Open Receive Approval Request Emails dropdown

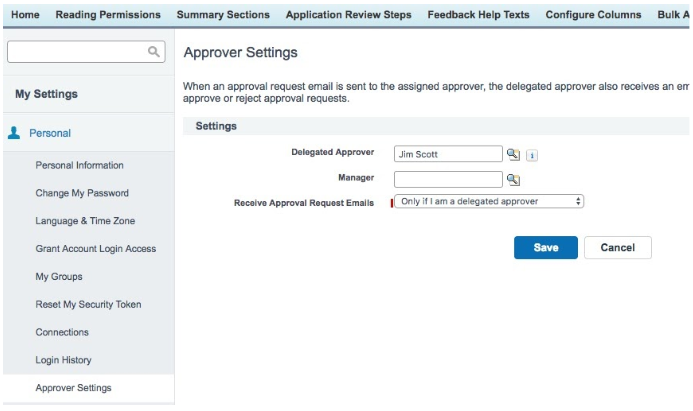(x=489, y=201)
